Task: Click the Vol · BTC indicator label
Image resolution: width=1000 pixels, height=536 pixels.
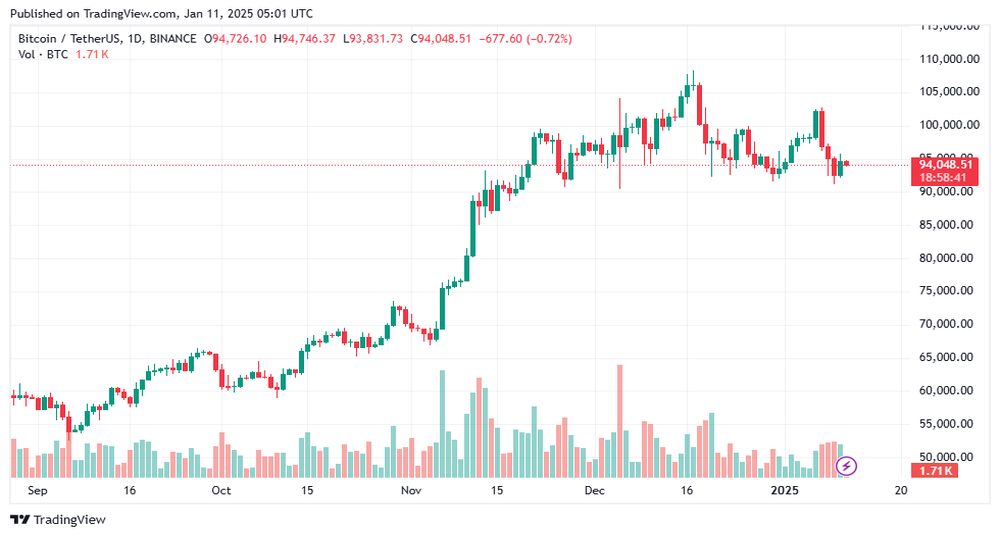Action: pos(43,55)
